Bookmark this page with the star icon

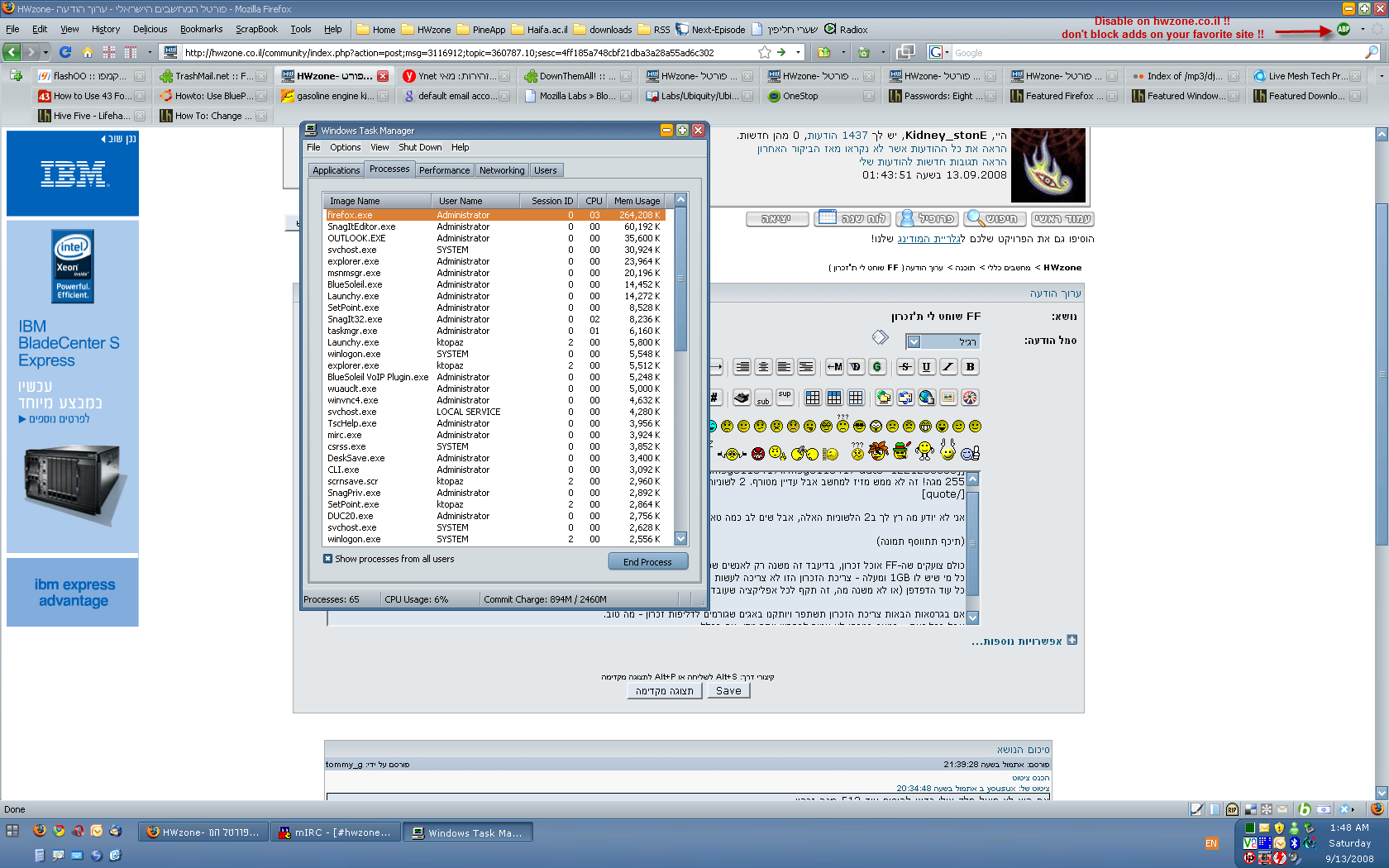coord(765,52)
